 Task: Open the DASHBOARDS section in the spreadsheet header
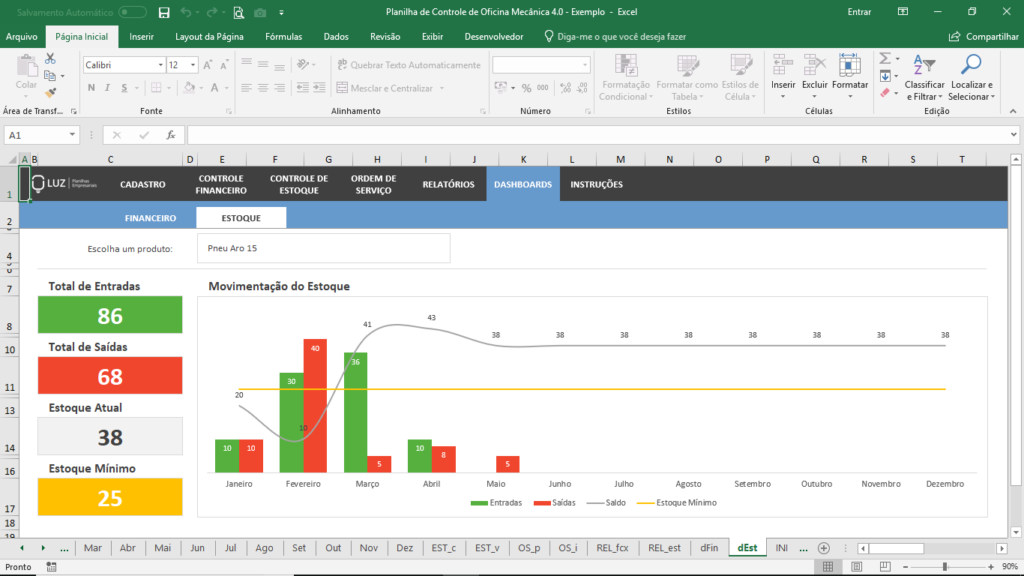522,184
